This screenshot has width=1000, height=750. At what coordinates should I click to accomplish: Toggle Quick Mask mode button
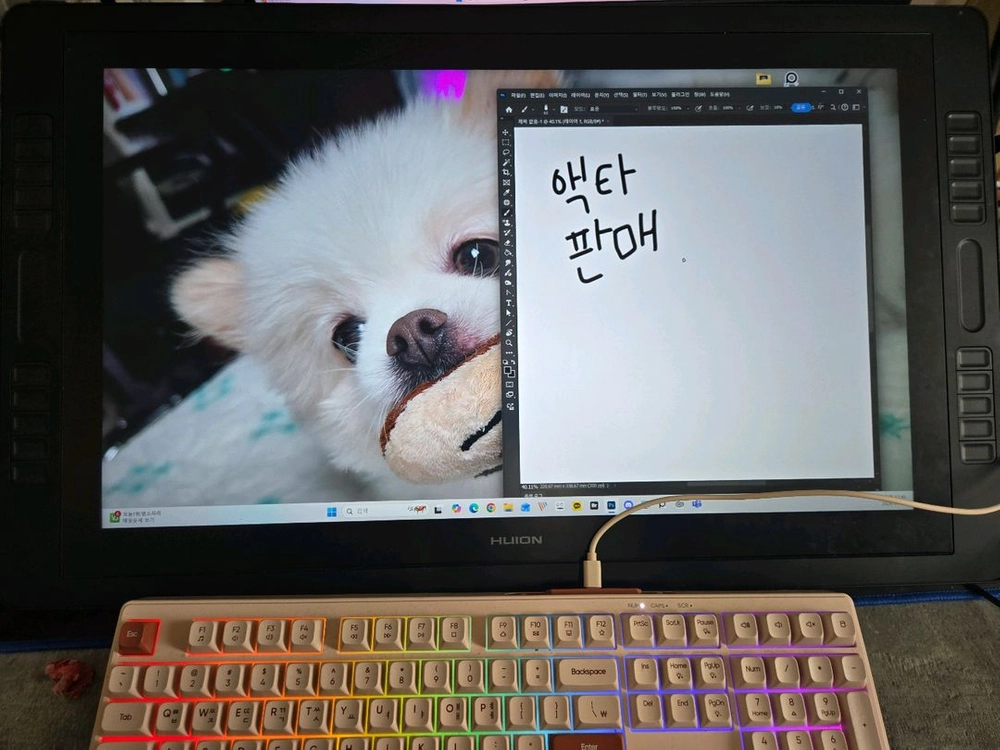pos(510,385)
